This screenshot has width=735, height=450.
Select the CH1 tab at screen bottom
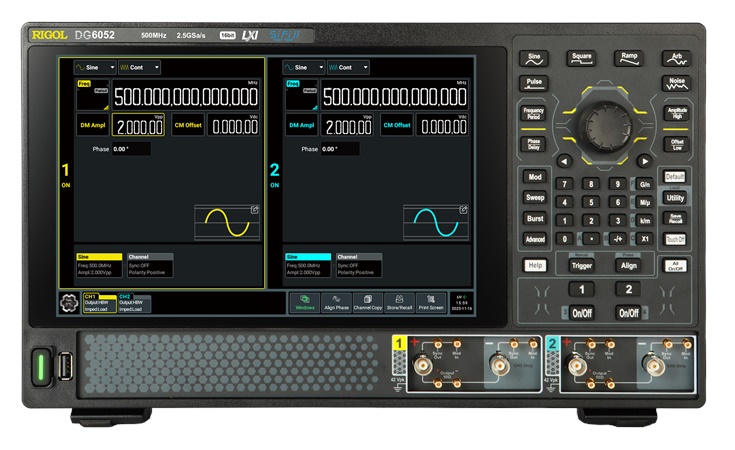coord(100,303)
